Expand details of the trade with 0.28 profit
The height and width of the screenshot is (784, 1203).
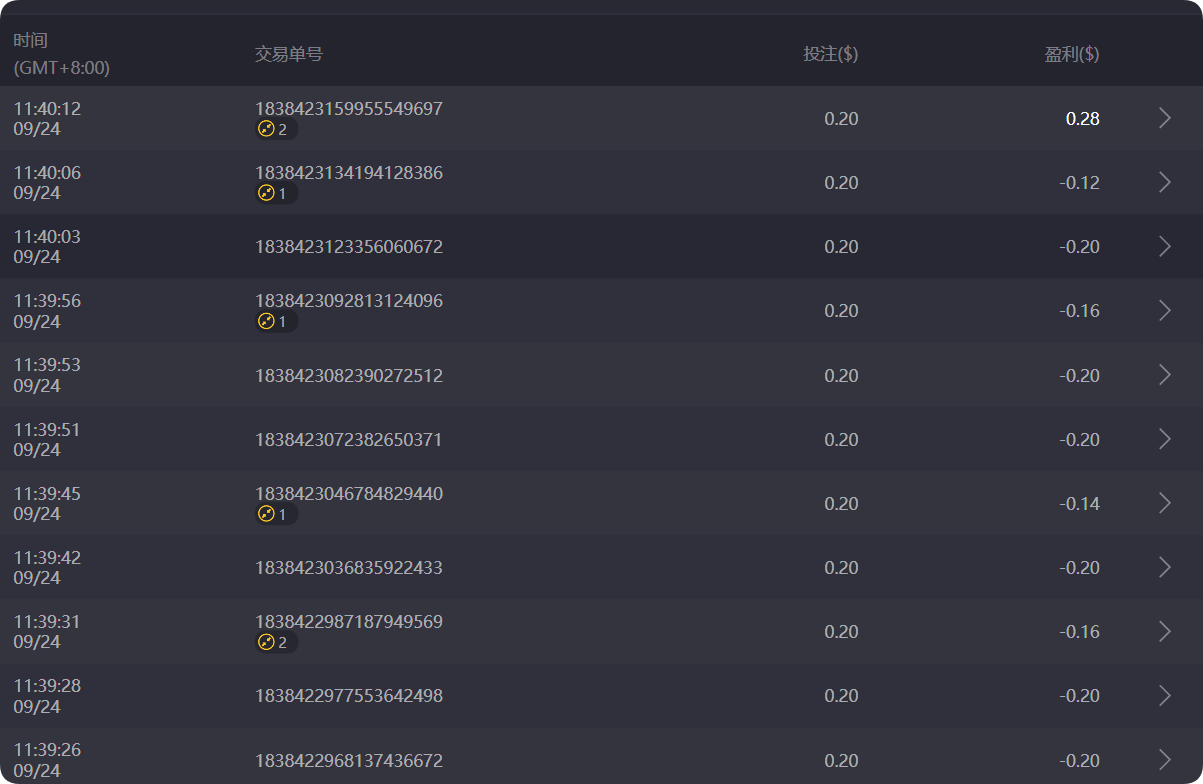point(1163,118)
